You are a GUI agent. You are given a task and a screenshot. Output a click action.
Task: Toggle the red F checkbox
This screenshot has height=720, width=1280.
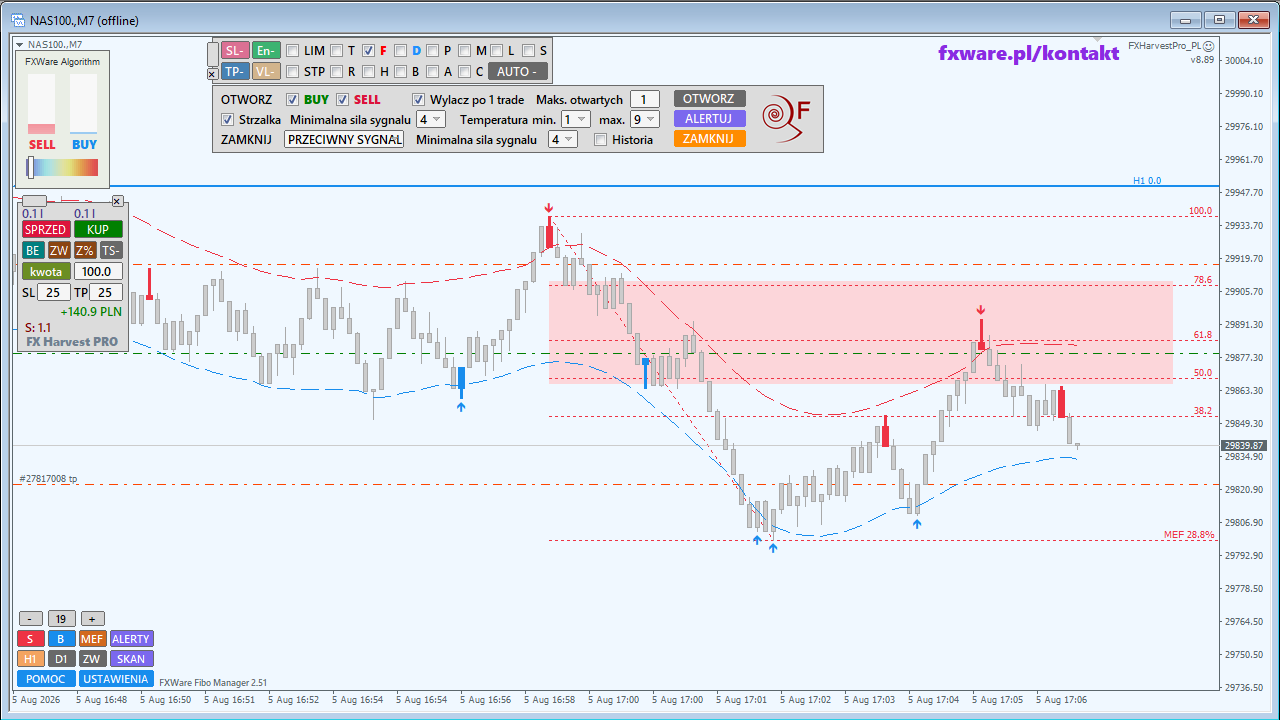[368, 50]
